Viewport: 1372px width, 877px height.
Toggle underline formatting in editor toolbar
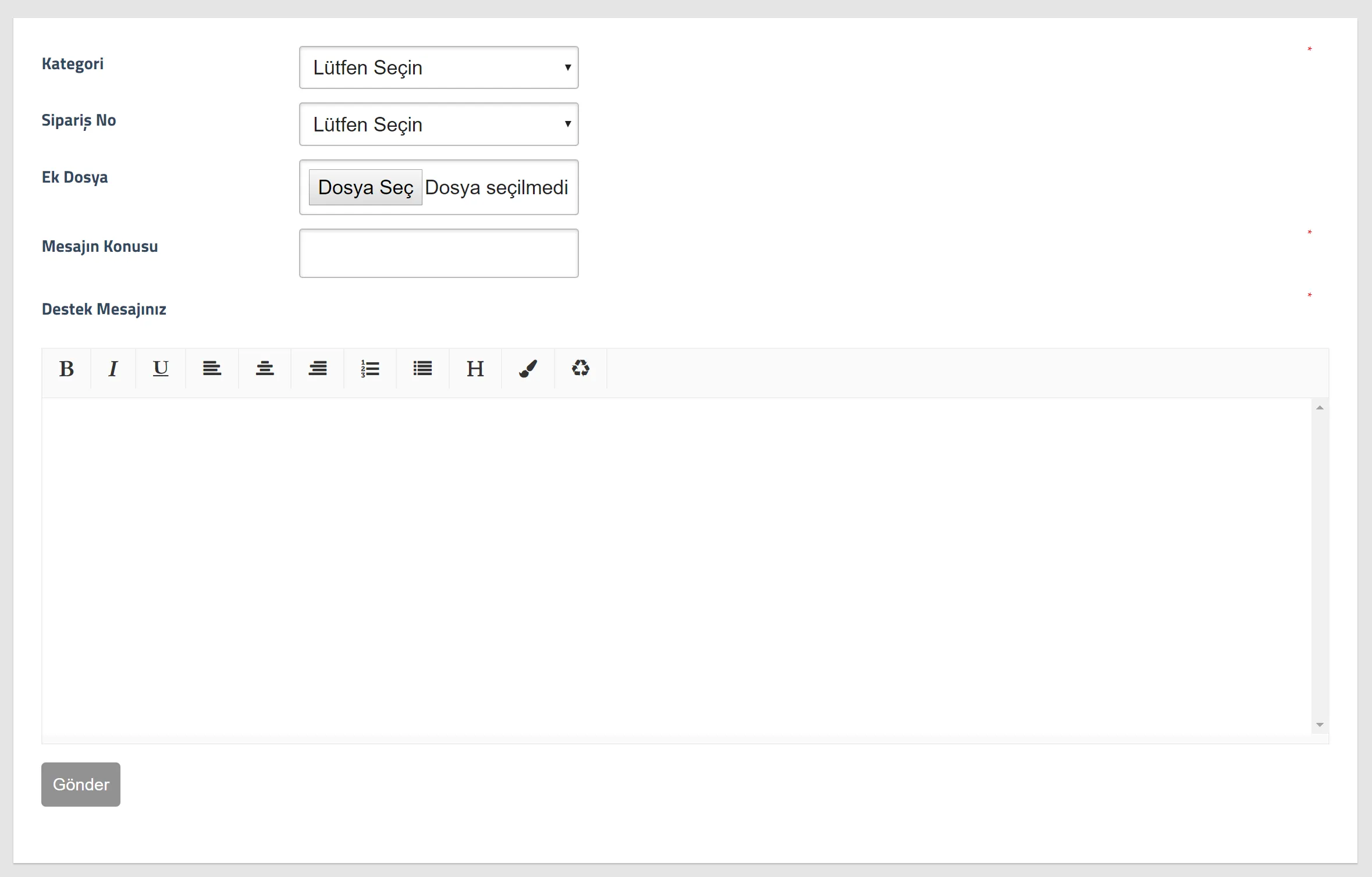(161, 369)
